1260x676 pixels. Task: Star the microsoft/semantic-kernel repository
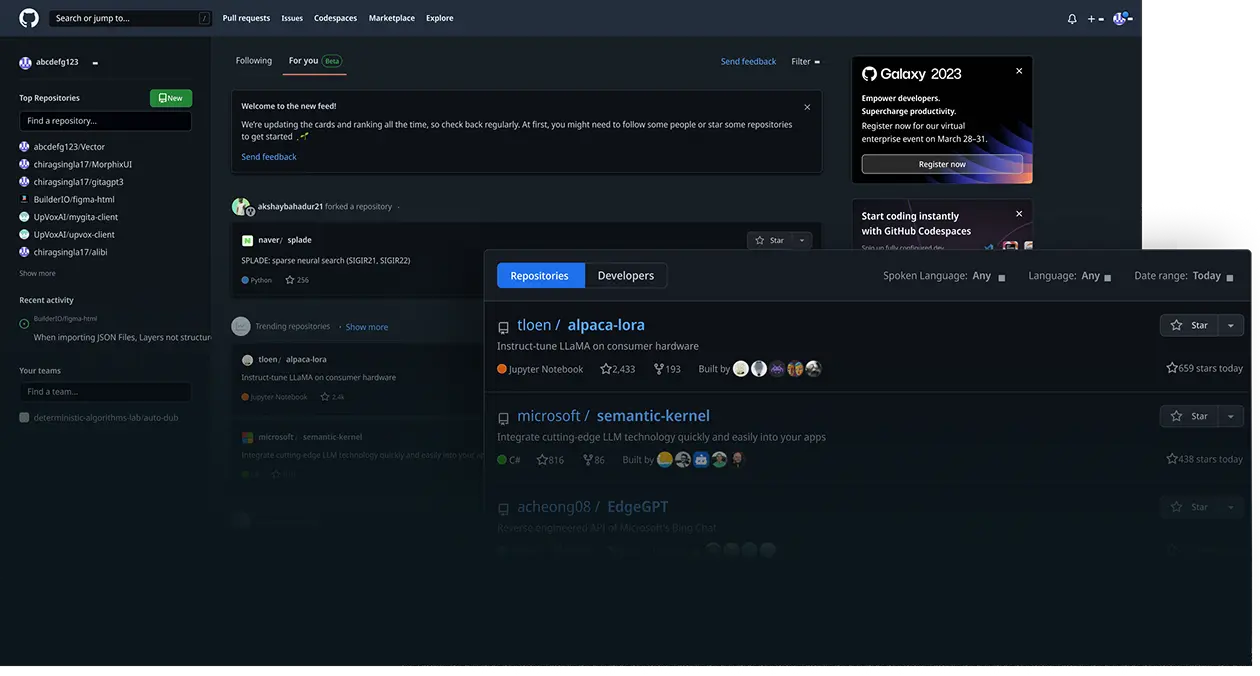(1189, 416)
